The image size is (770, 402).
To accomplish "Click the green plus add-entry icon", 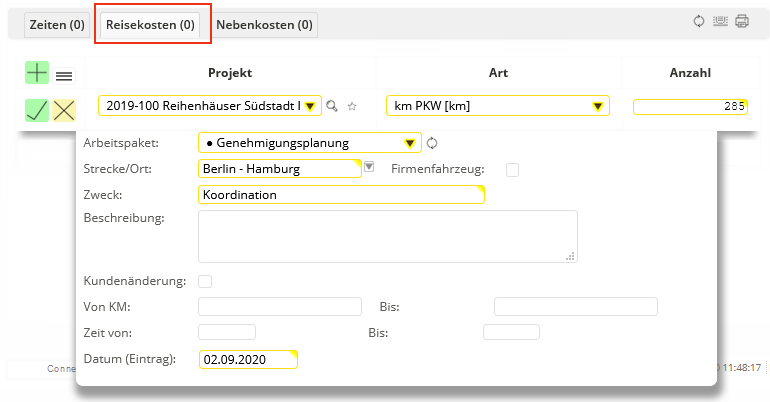I will (37, 73).
